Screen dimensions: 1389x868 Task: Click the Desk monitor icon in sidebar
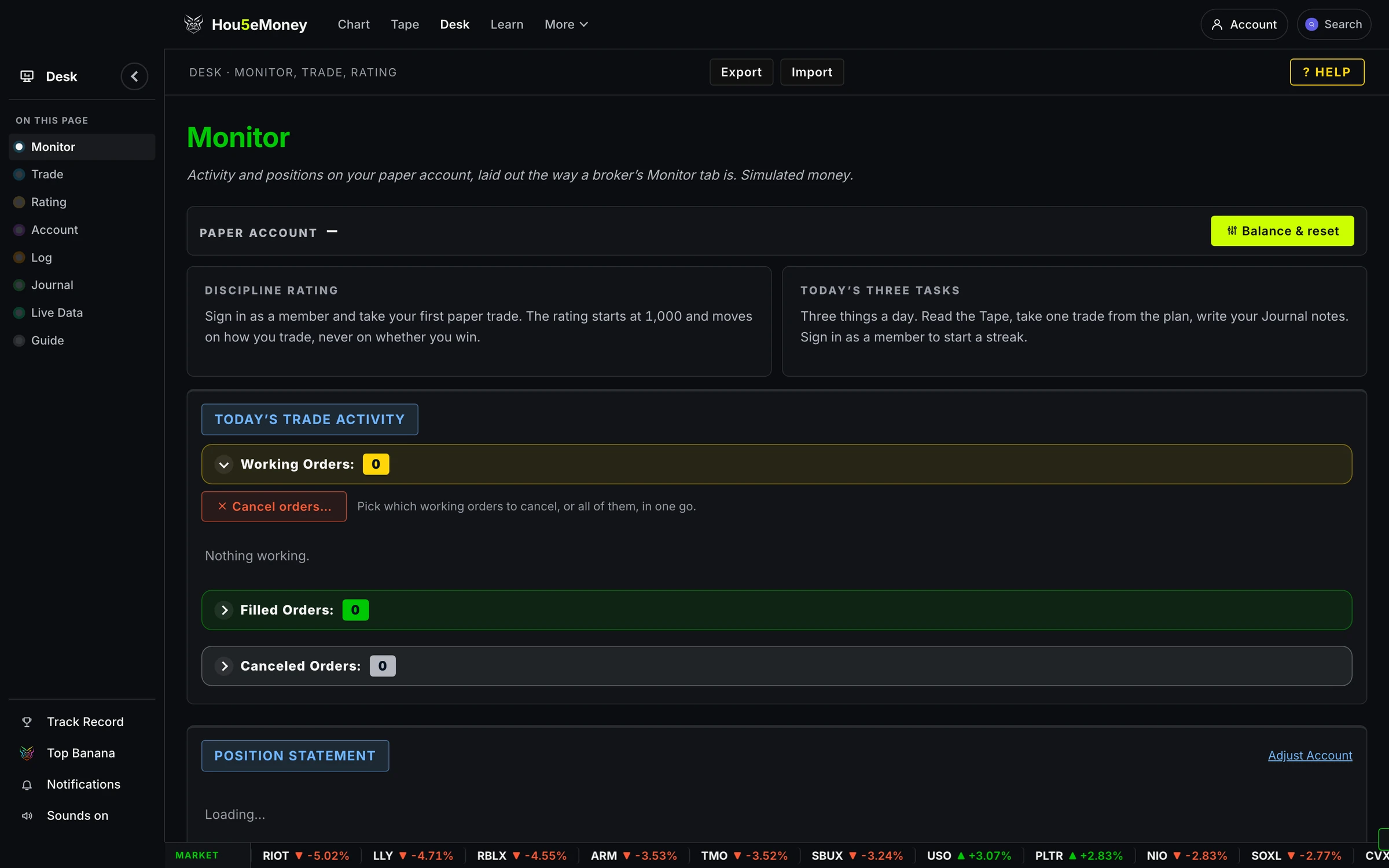27,76
